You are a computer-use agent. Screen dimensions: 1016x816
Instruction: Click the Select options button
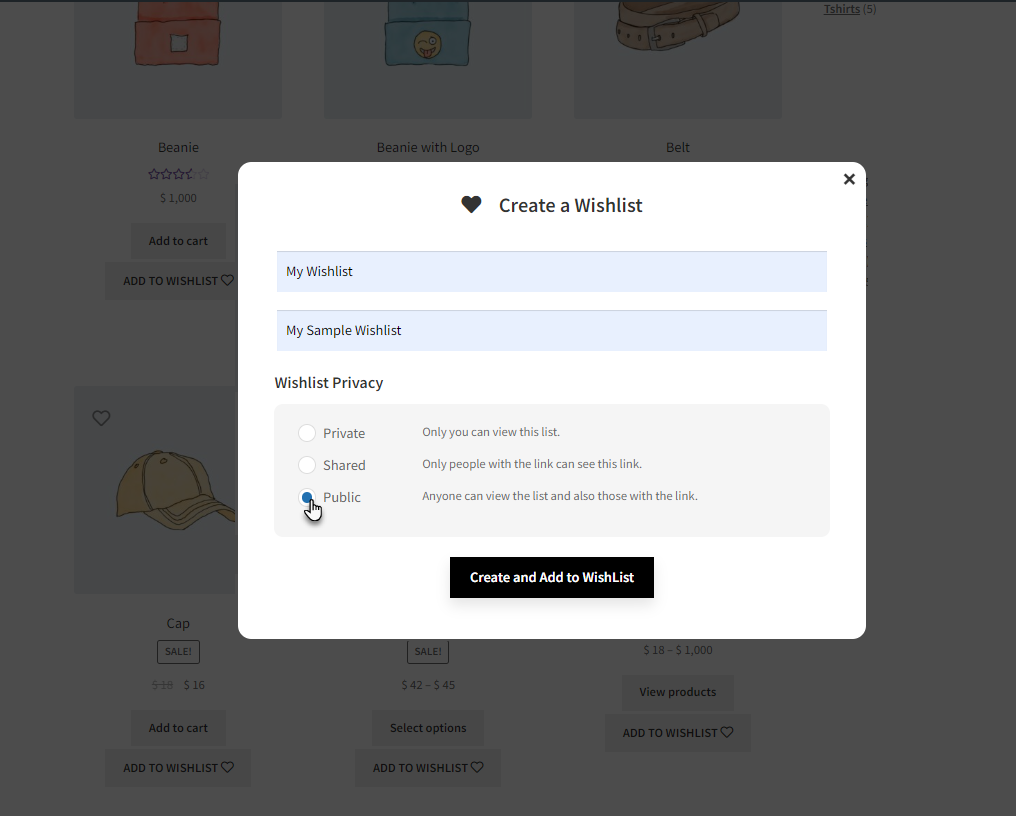[x=428, y=728]
